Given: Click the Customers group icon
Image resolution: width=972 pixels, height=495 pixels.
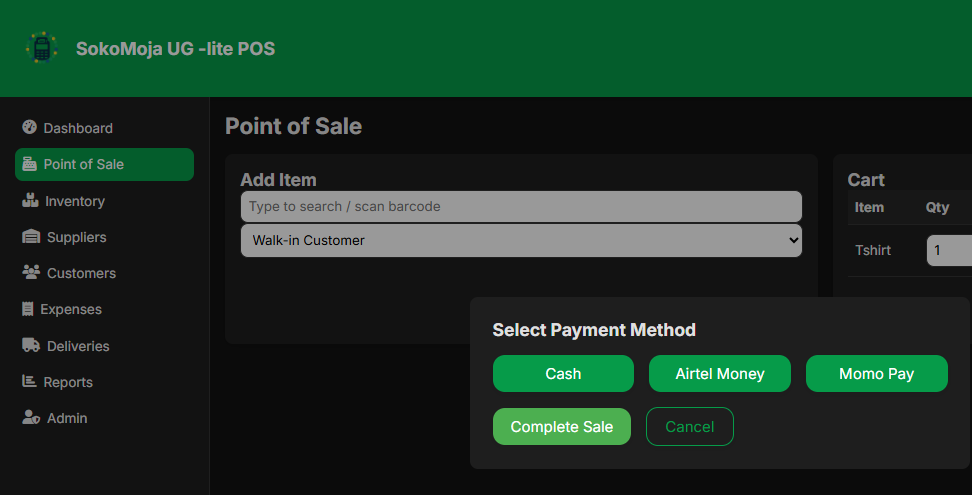Looking at the screenshot, I should coord(31,273).
